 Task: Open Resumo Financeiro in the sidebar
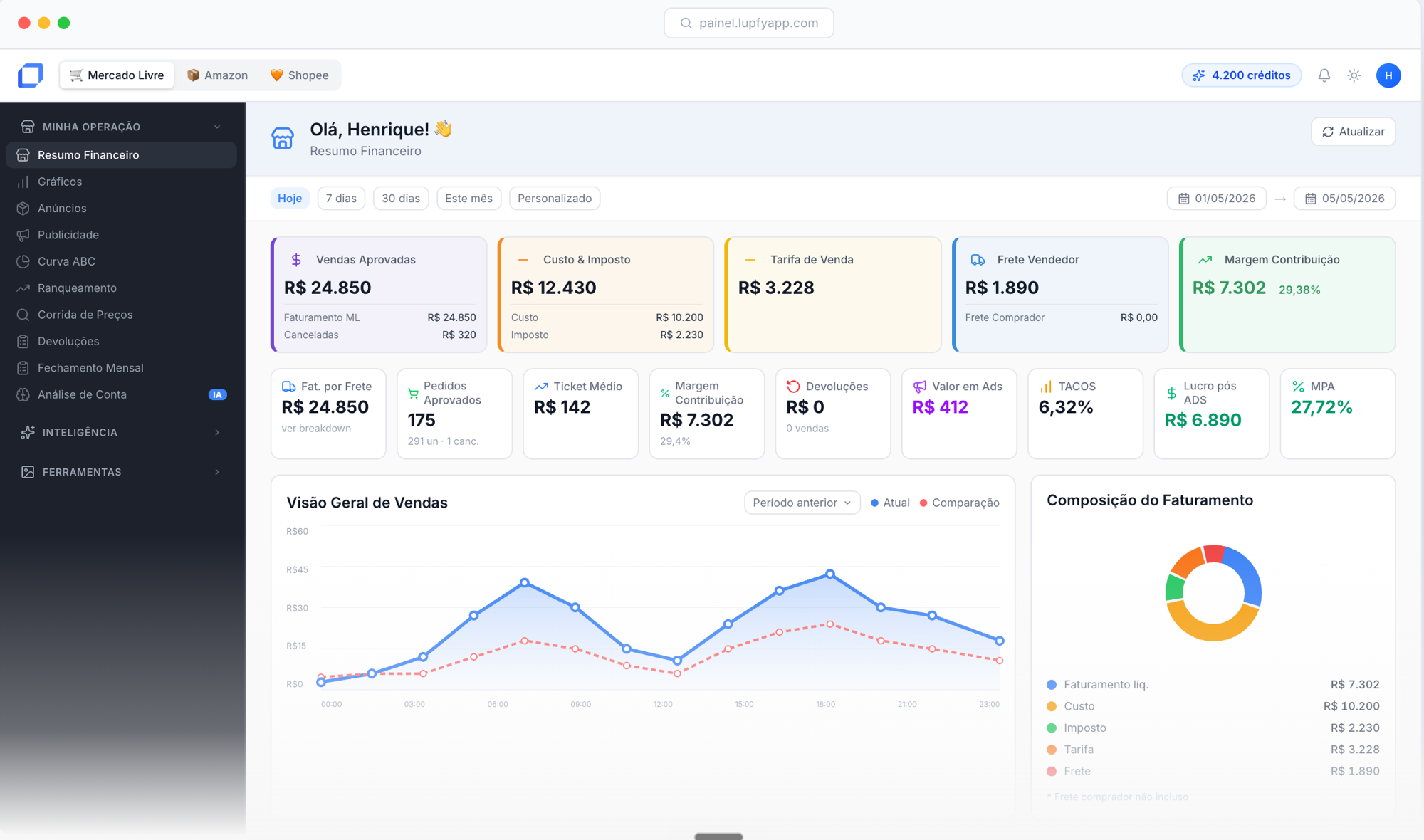tap(121, 155)
